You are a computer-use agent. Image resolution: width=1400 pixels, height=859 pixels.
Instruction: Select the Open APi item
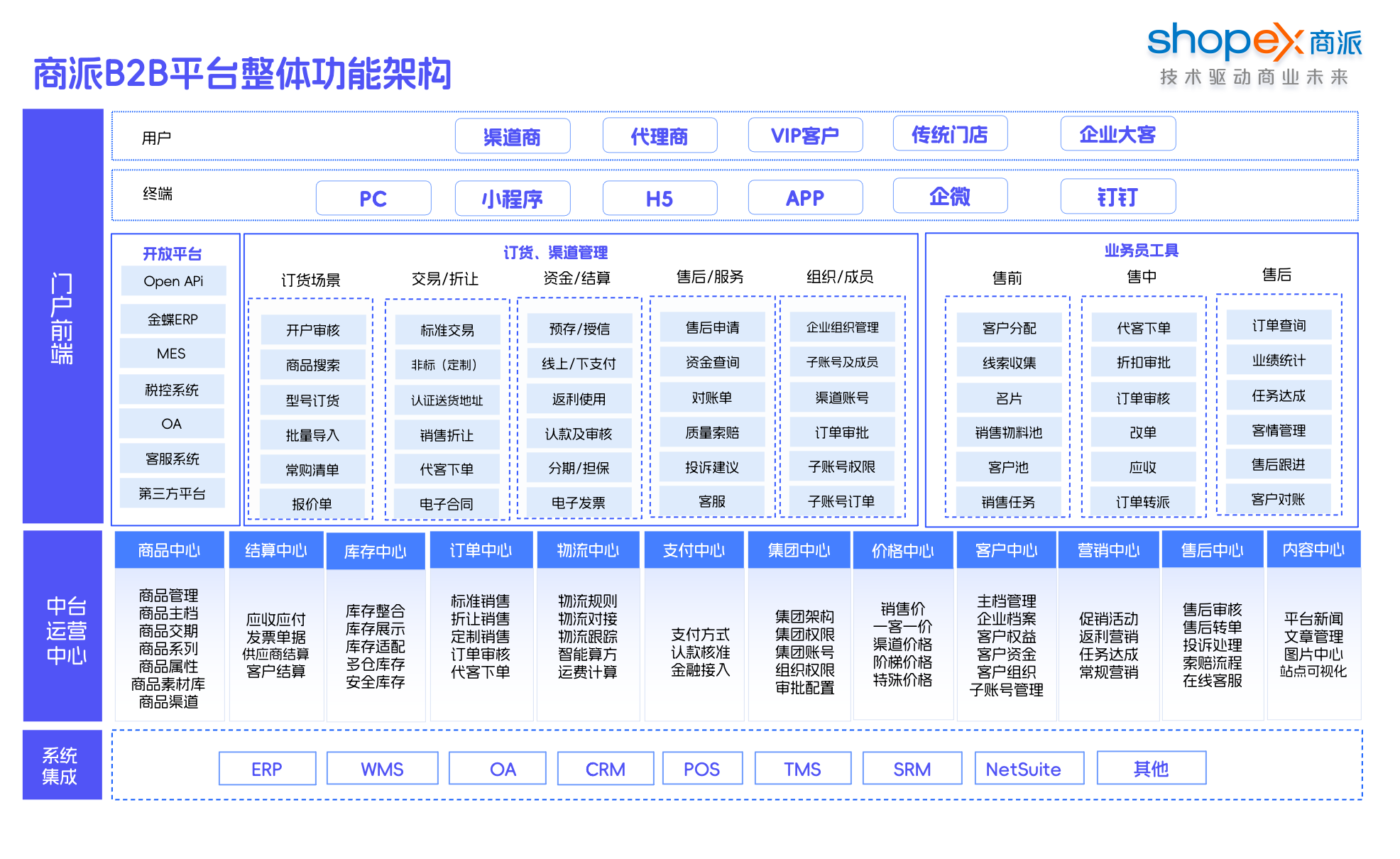coord(173,281)
